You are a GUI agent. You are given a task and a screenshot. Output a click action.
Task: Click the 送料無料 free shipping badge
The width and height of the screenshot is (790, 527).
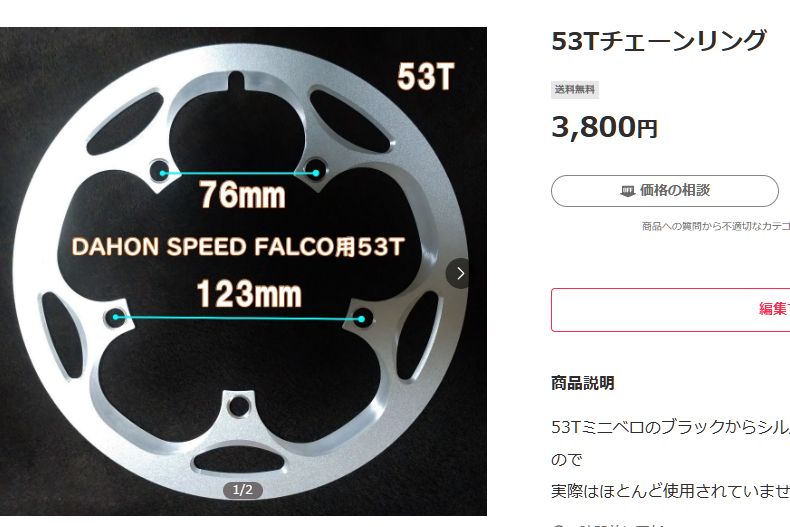click(575, 90)
